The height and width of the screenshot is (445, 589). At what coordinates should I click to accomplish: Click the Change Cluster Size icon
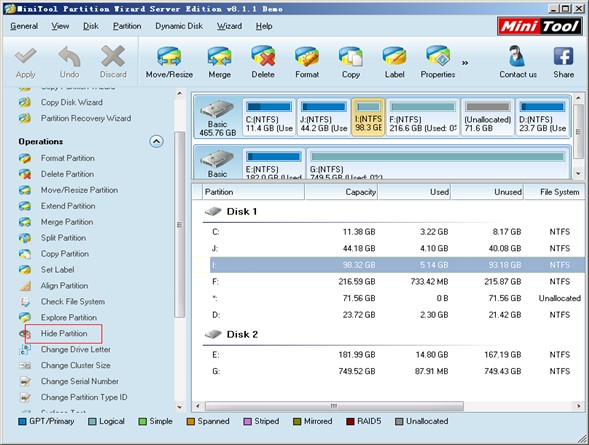point(25,365)
